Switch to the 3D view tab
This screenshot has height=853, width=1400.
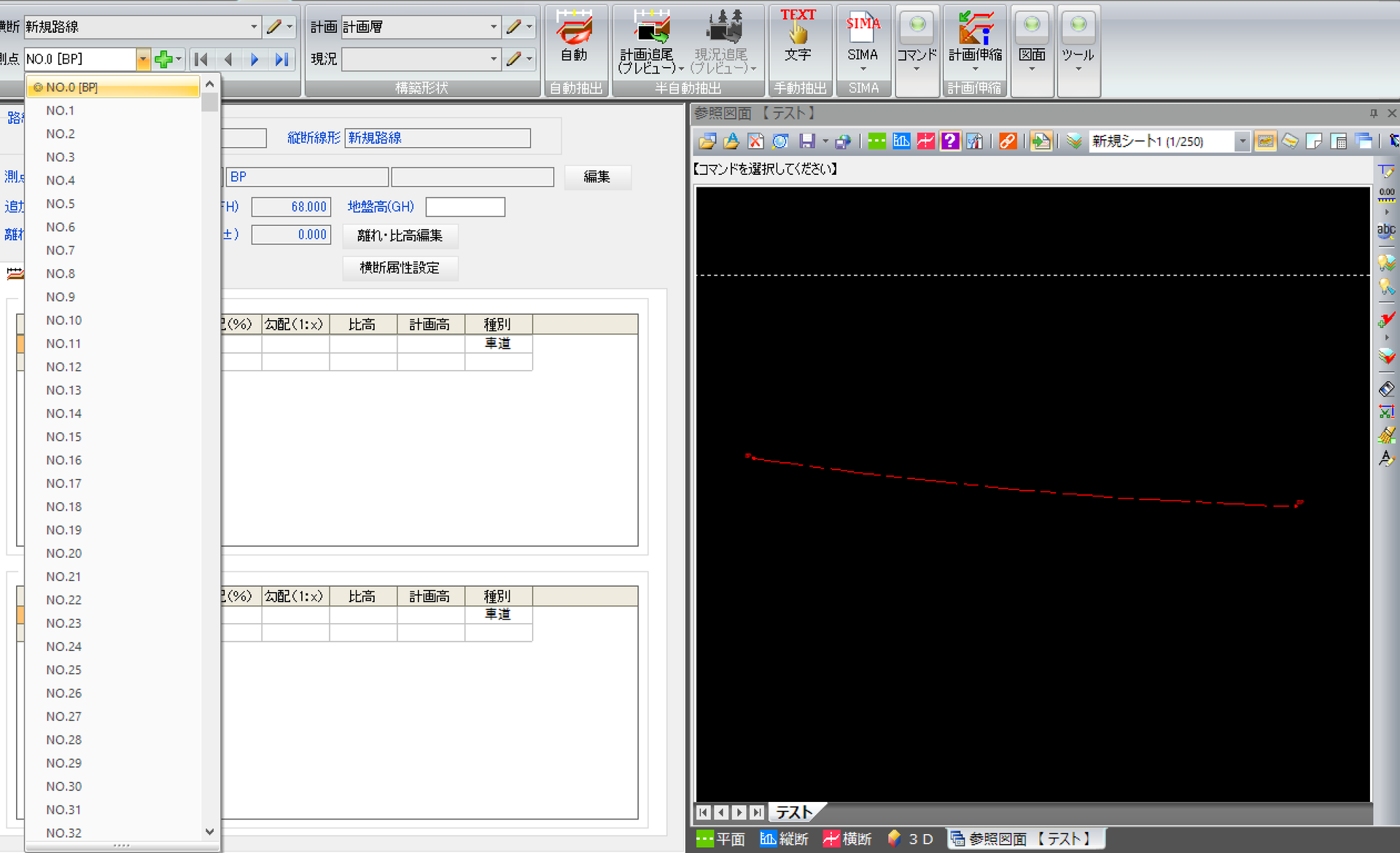(911, 839)
